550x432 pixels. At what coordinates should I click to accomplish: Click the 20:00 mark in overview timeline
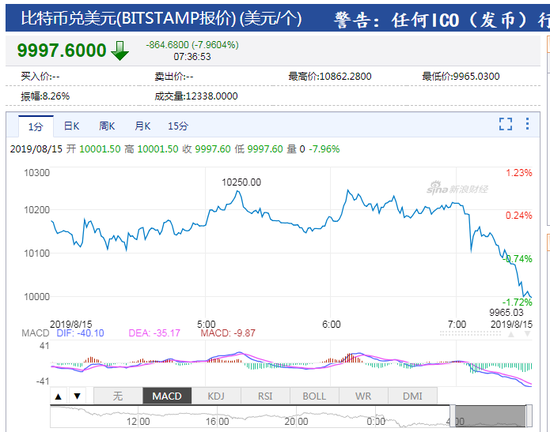296,421
